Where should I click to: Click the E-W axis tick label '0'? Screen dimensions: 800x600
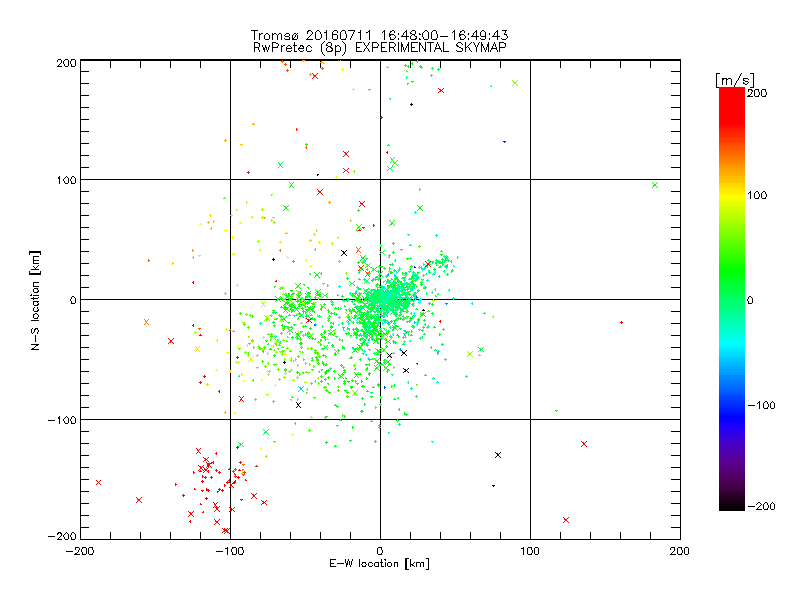[380, 551]
